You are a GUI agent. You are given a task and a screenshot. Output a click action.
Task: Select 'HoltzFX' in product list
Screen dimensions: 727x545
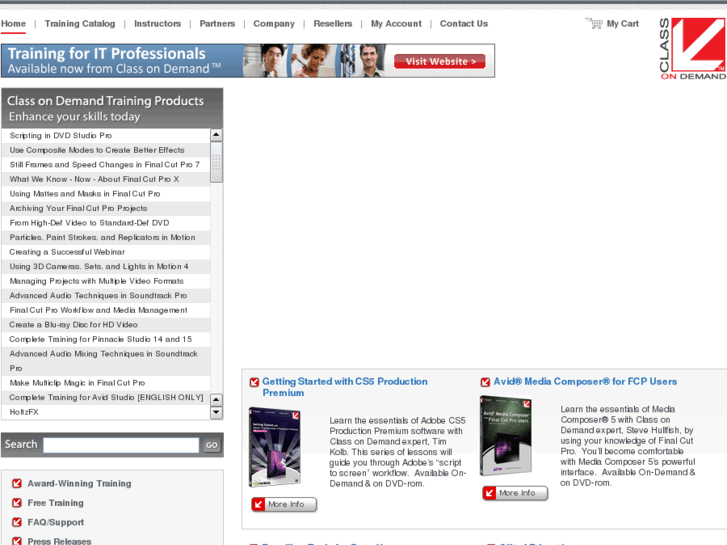106,412
